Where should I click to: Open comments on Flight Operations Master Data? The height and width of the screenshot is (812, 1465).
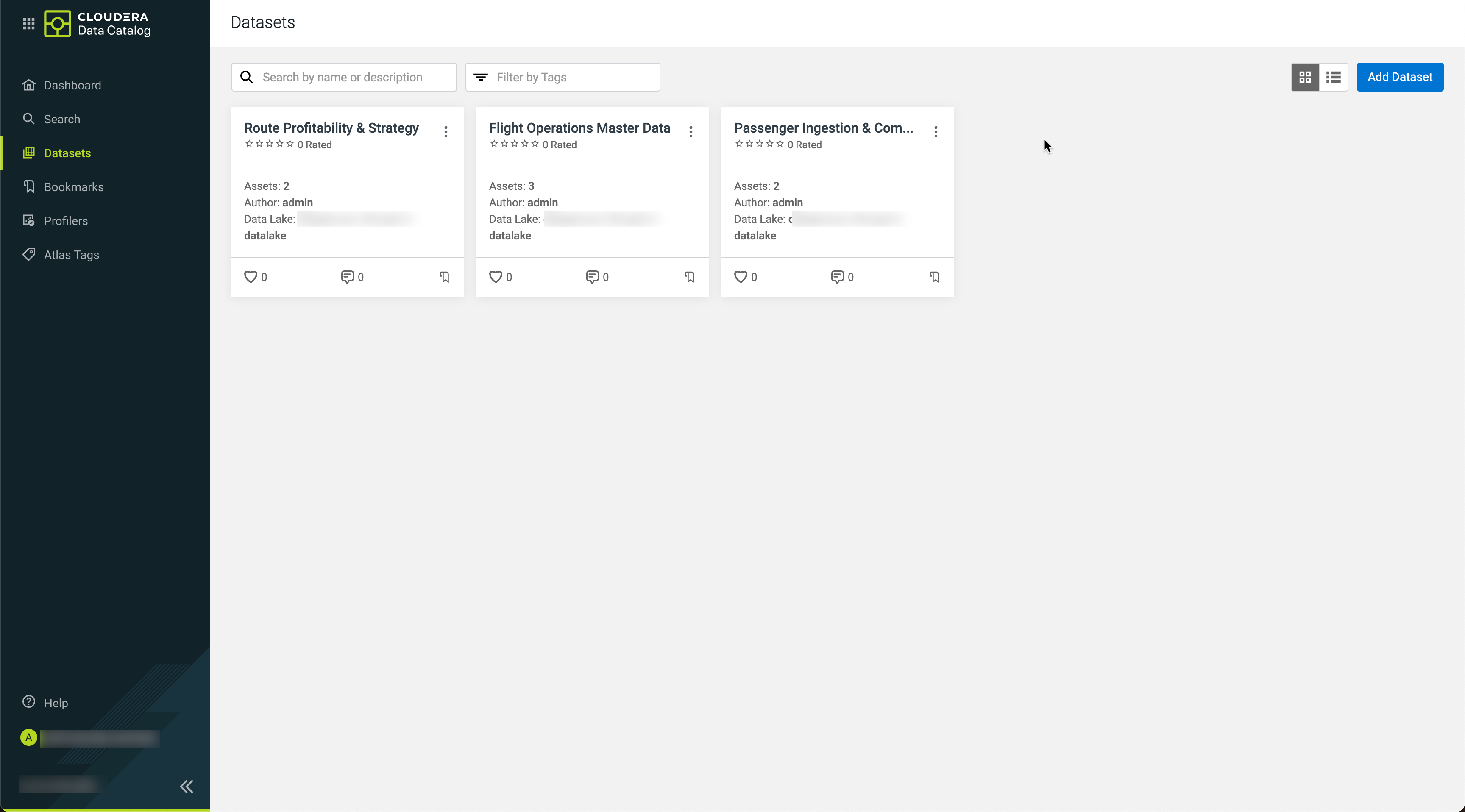[592, 277]
